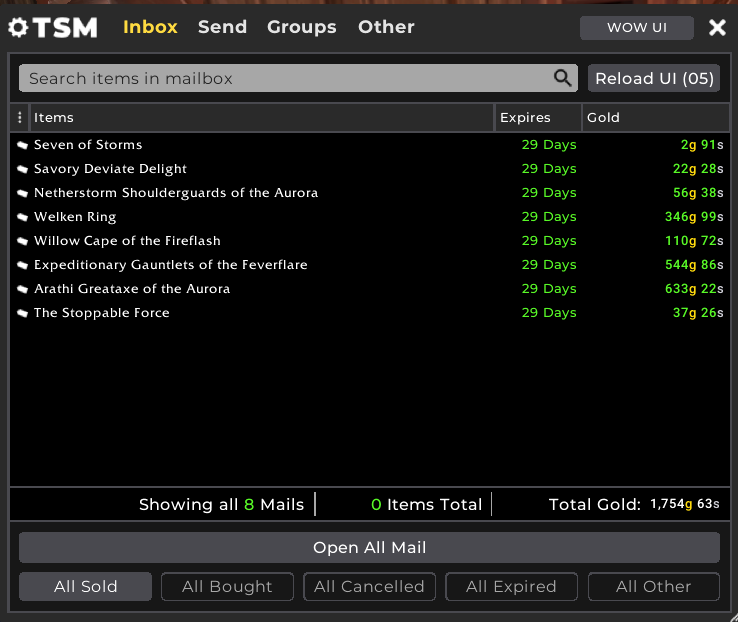Focus the Search items in mailbox field
Screen dimensions: 738x622
[x=298, y=78]
